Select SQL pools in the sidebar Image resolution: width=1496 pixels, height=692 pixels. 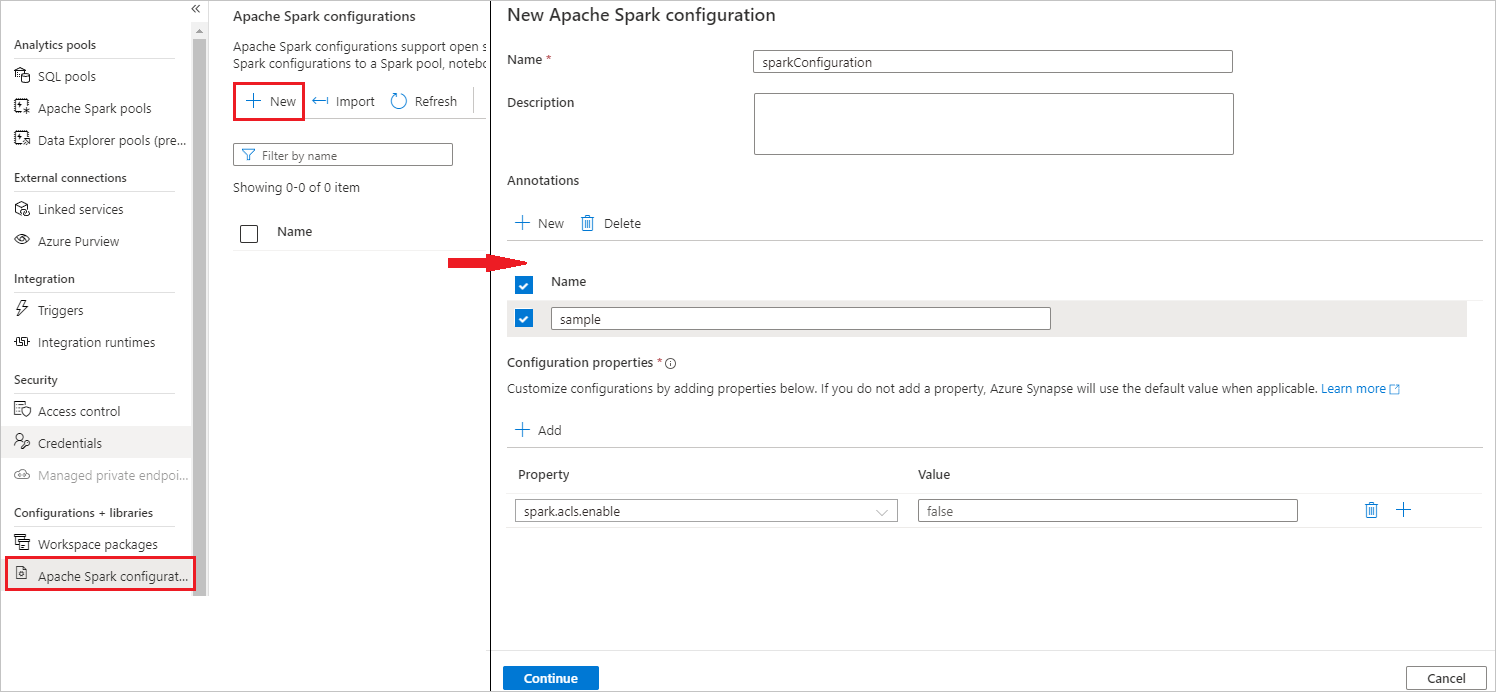(68, 75)
